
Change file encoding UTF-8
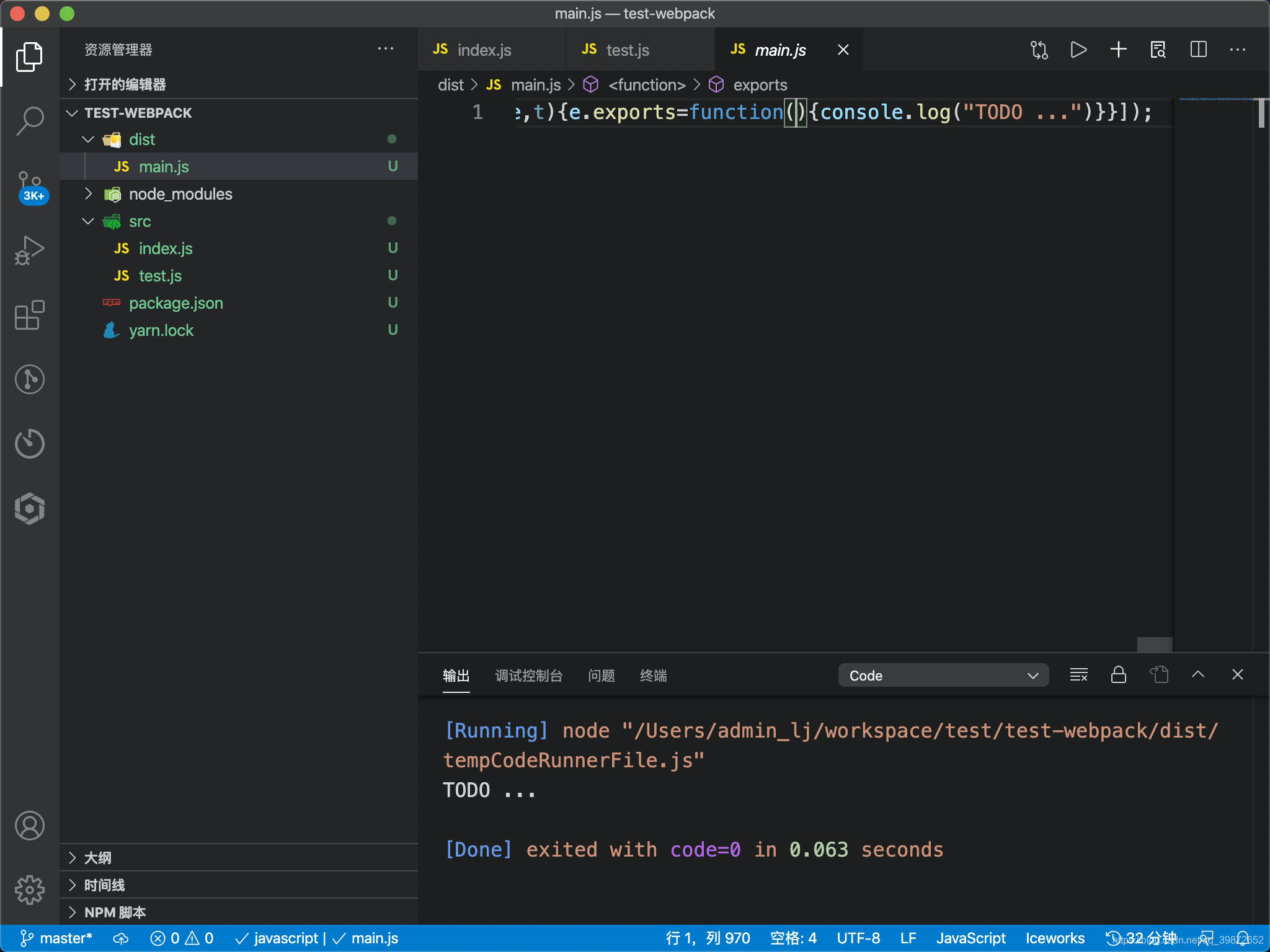858,938
